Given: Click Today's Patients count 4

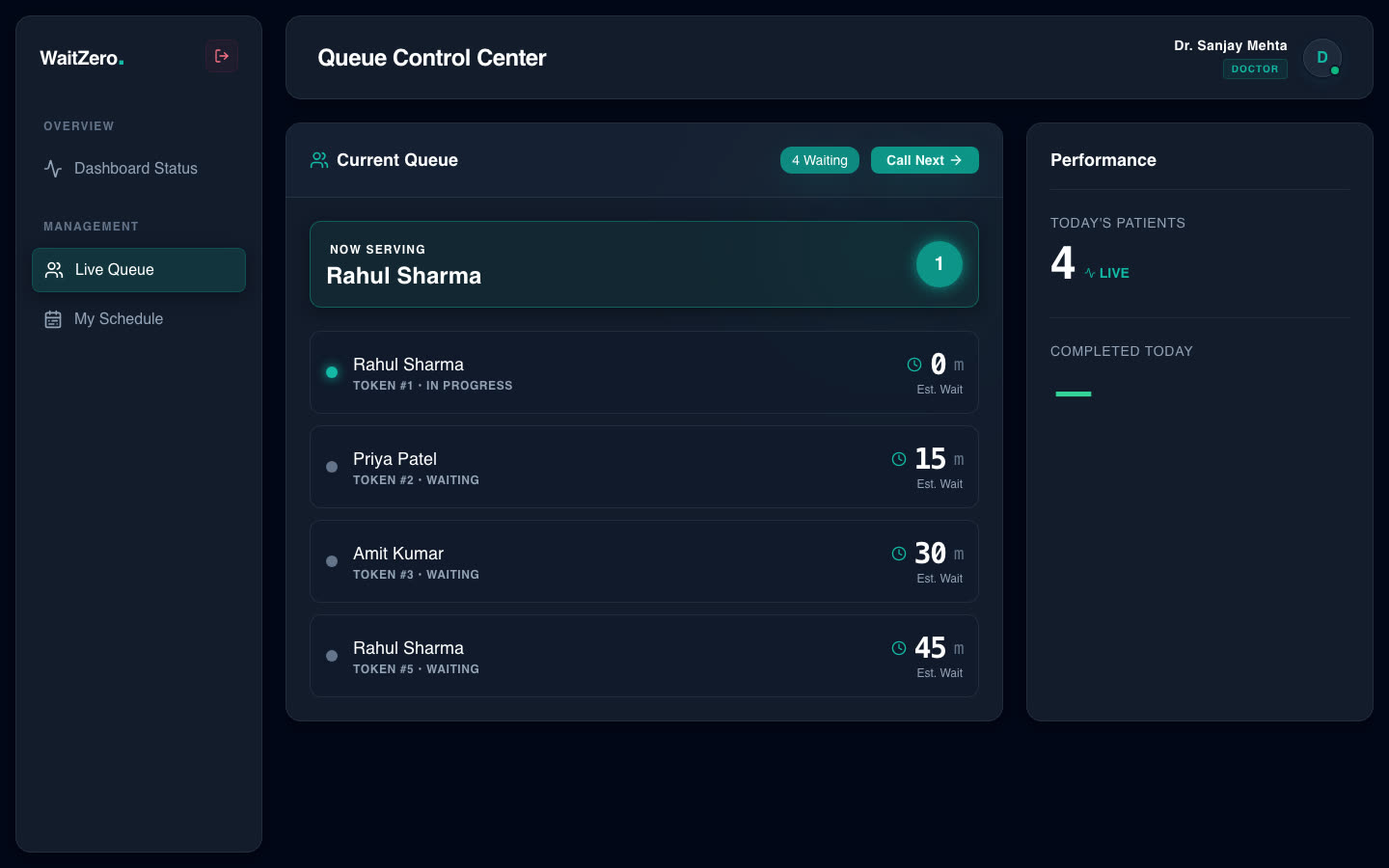Looking at the screenshot, I should (1063, 262).
